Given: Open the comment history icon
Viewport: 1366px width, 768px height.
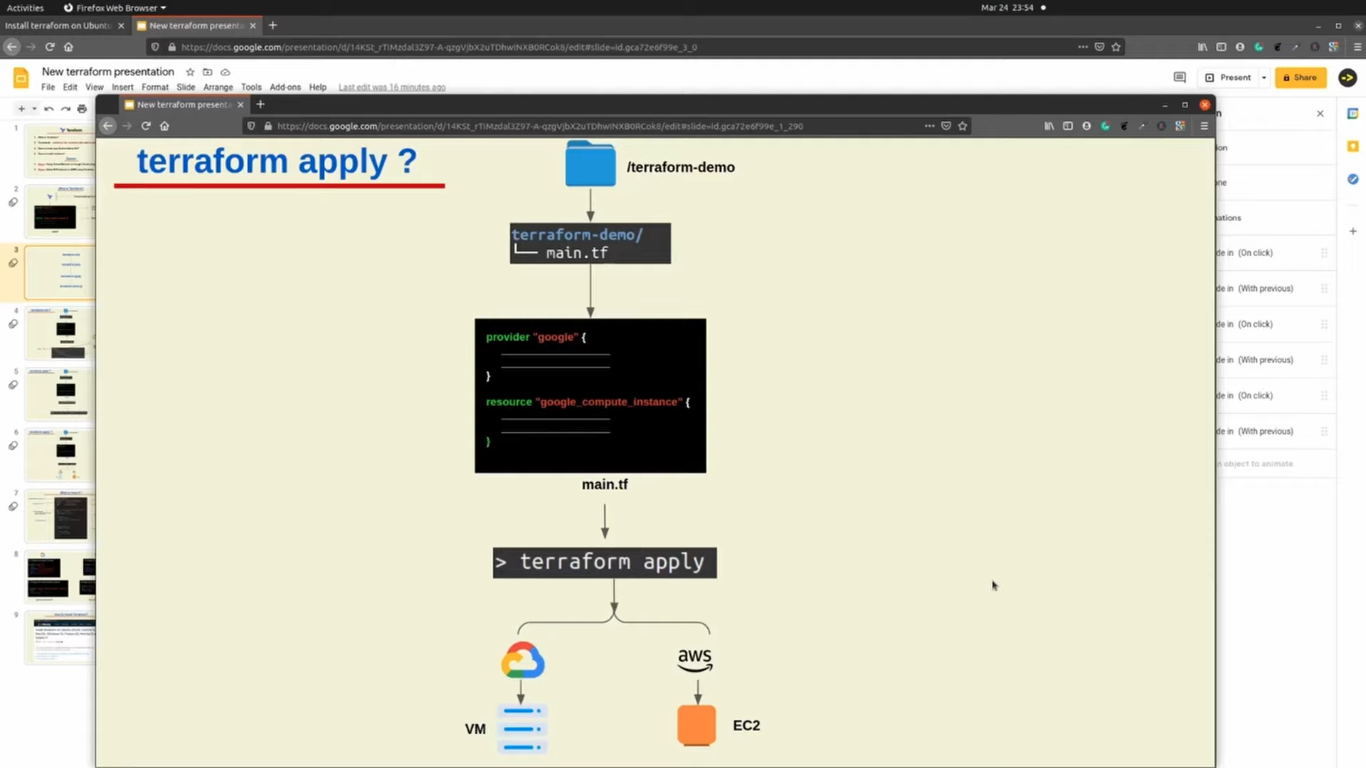Looking at the screenshot, I should 1179,77.
